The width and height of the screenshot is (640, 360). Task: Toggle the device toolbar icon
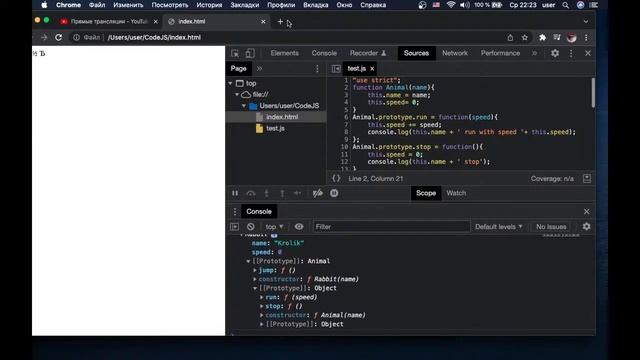pos(250,53)
